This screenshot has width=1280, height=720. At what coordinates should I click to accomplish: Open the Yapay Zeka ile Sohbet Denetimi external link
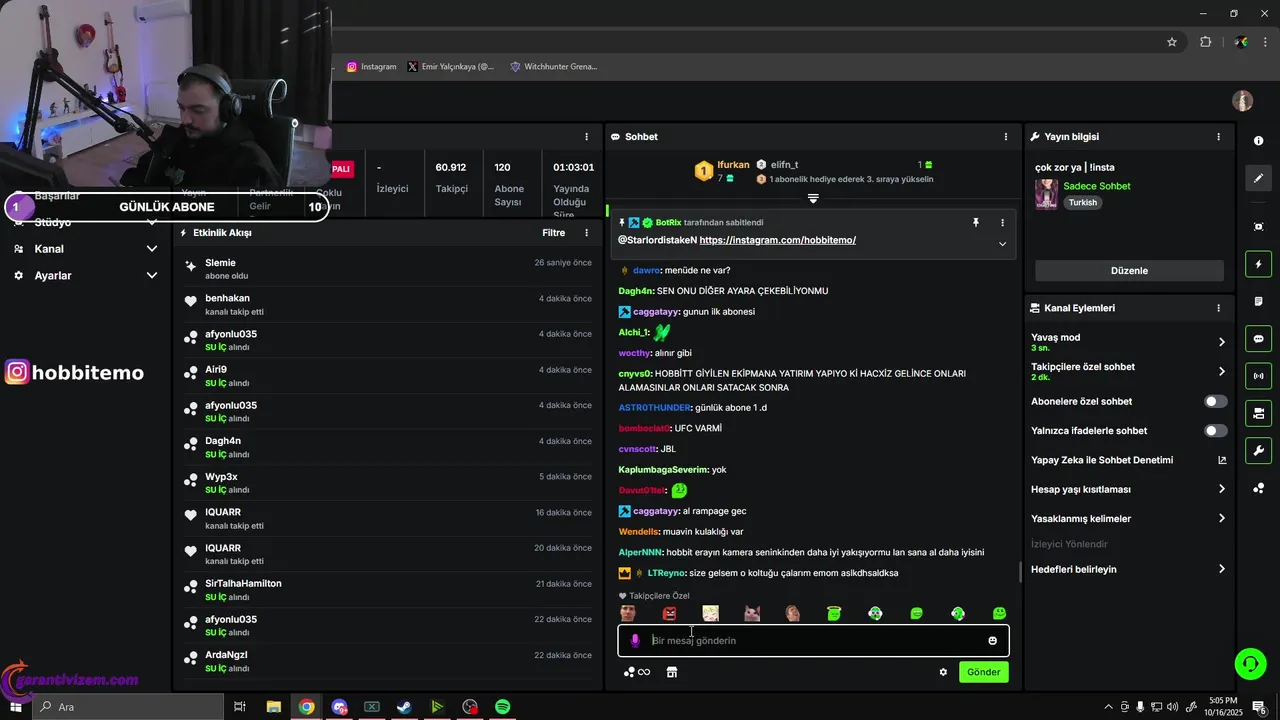pyautogui.click(x=1221, y=460)
